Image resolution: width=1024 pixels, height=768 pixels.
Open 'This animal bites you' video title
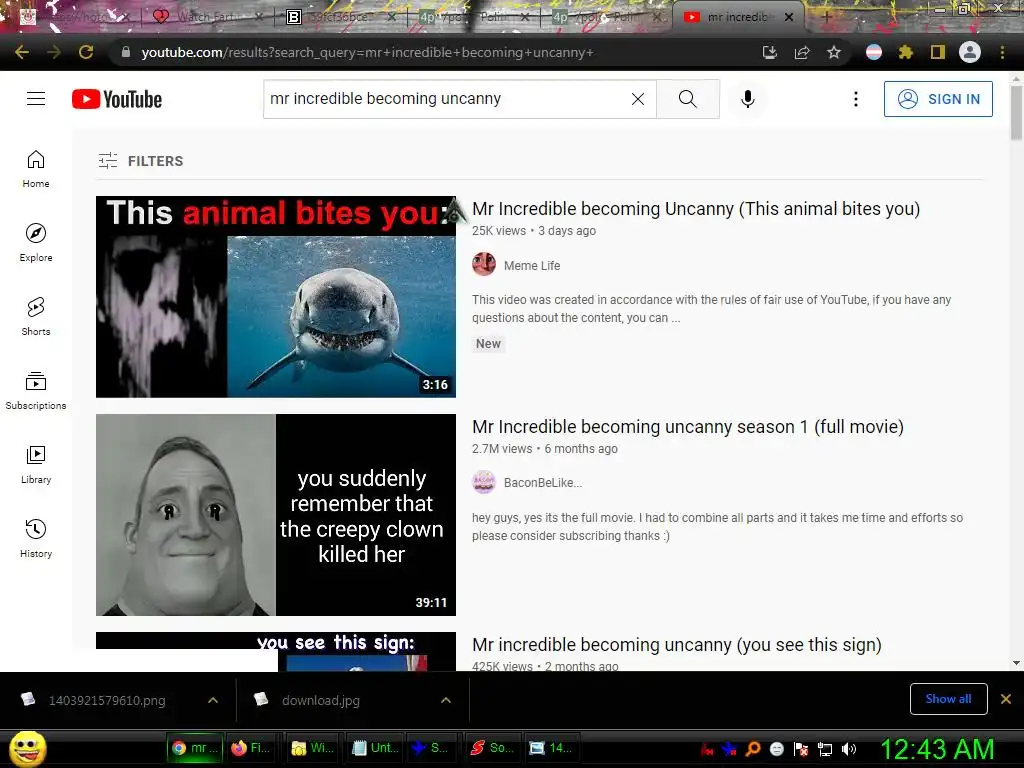pyautogui.click(x=696, y=209)
